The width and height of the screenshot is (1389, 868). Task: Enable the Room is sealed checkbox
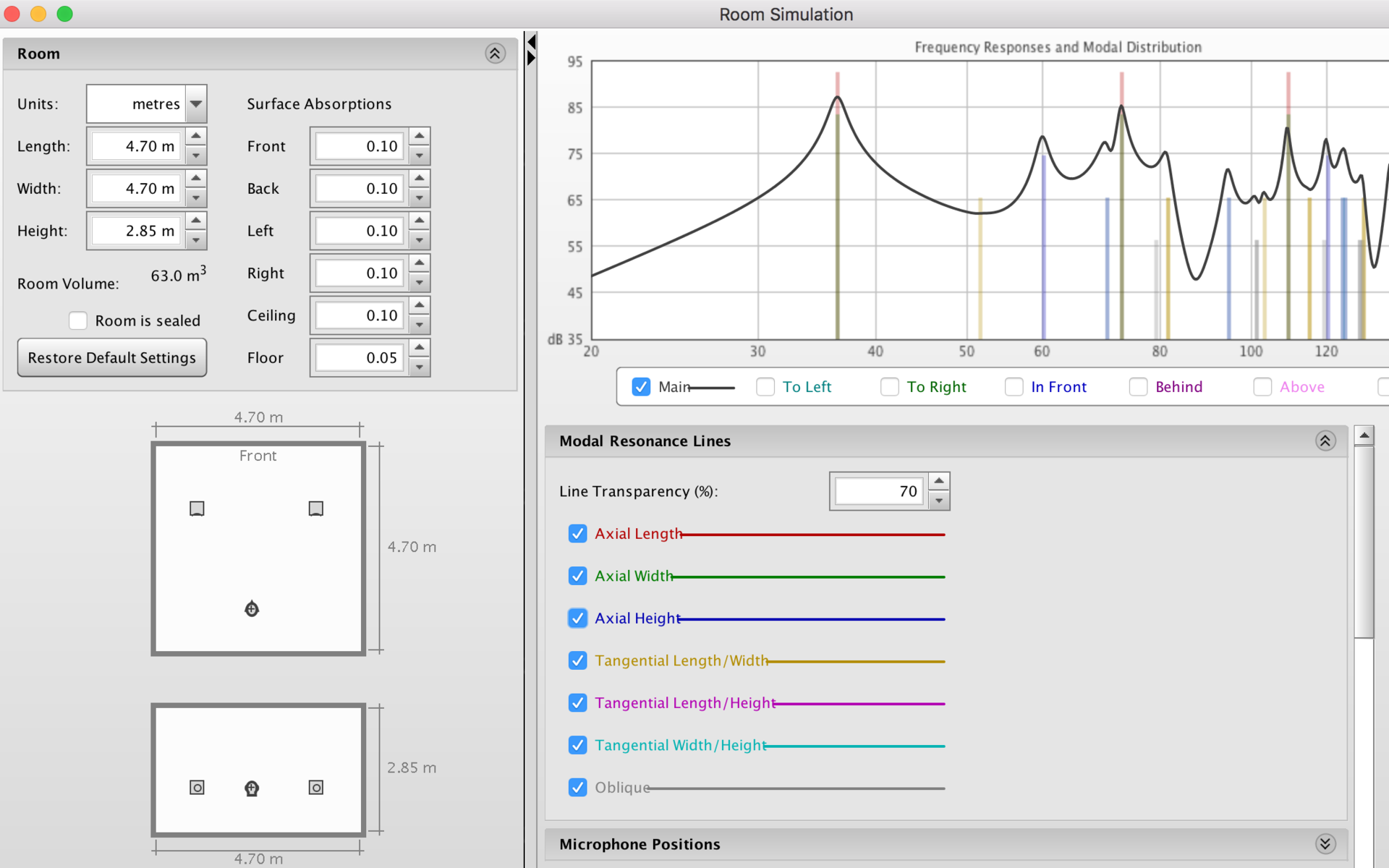[78, 320]
